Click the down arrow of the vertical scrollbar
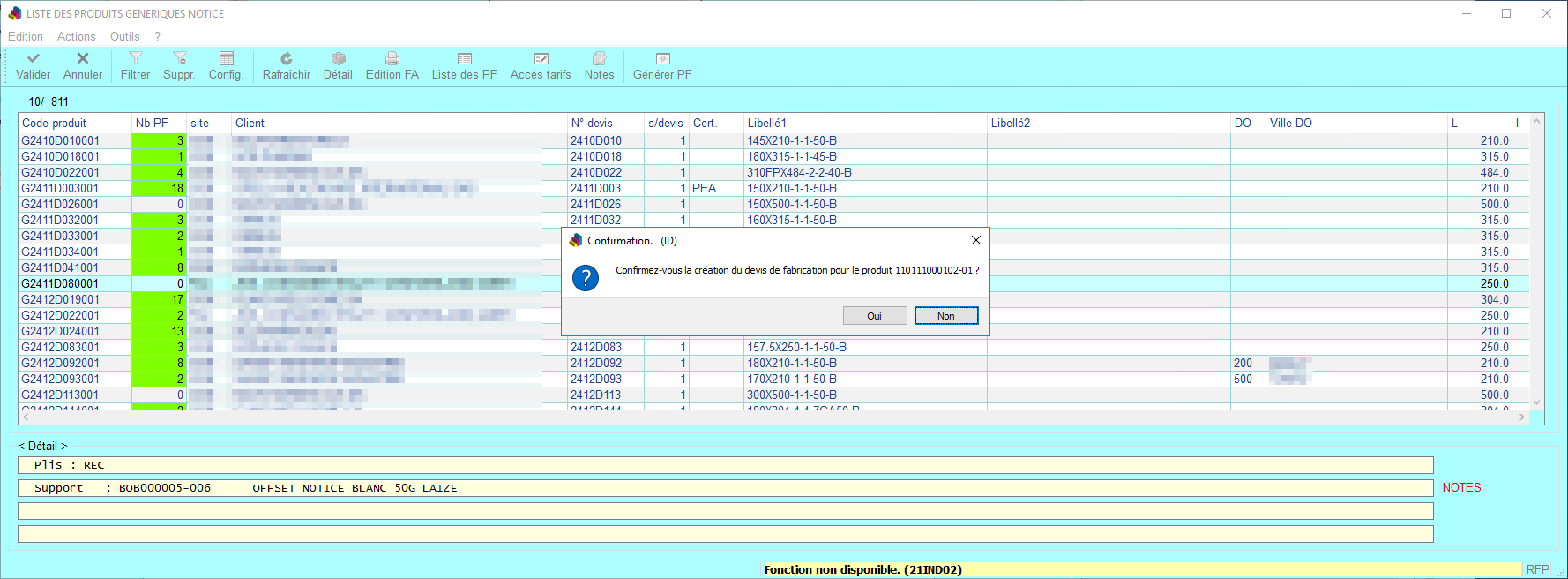This screenshot has width=1568, height=579. (x=1537, y=402)
